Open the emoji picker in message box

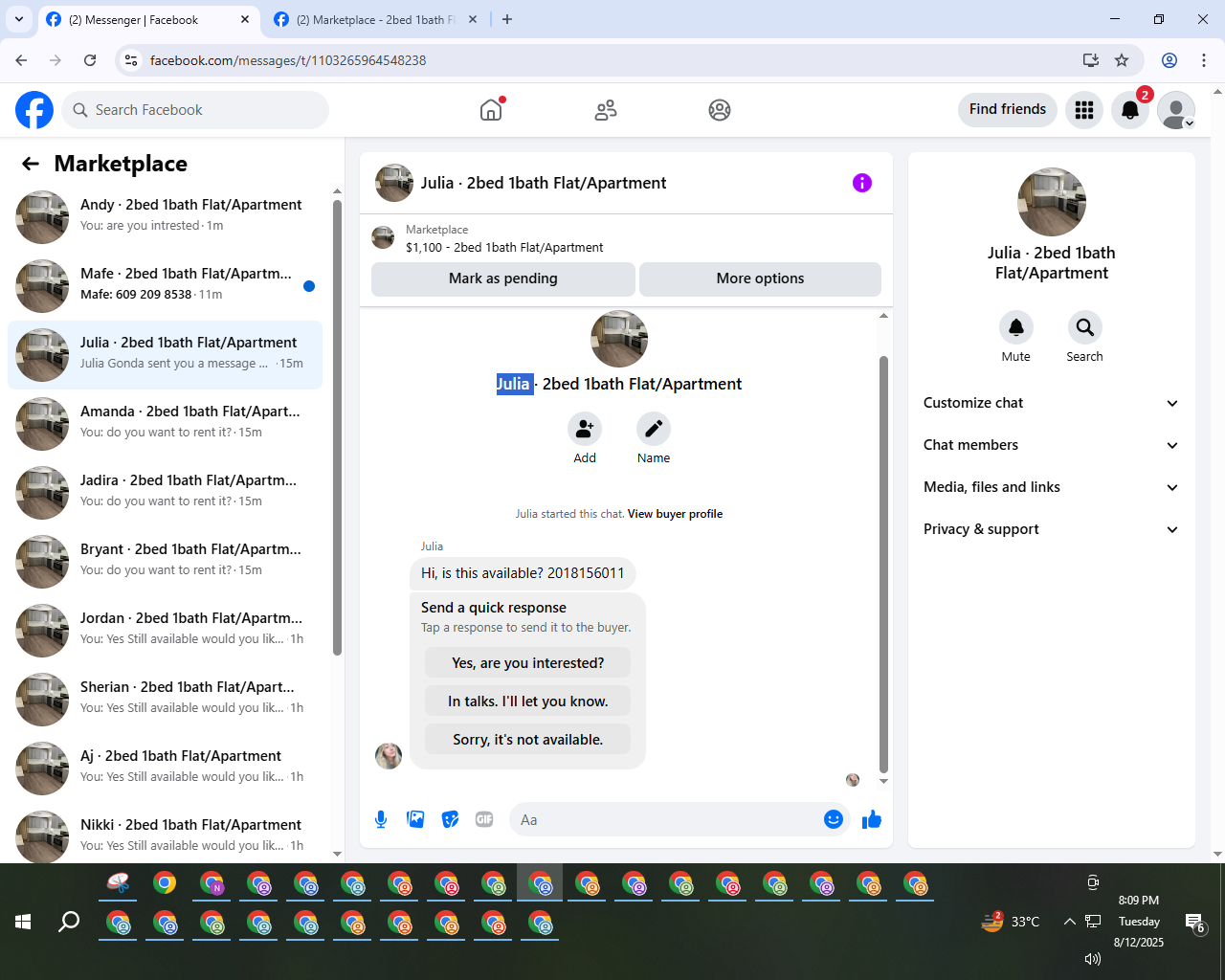834,819
